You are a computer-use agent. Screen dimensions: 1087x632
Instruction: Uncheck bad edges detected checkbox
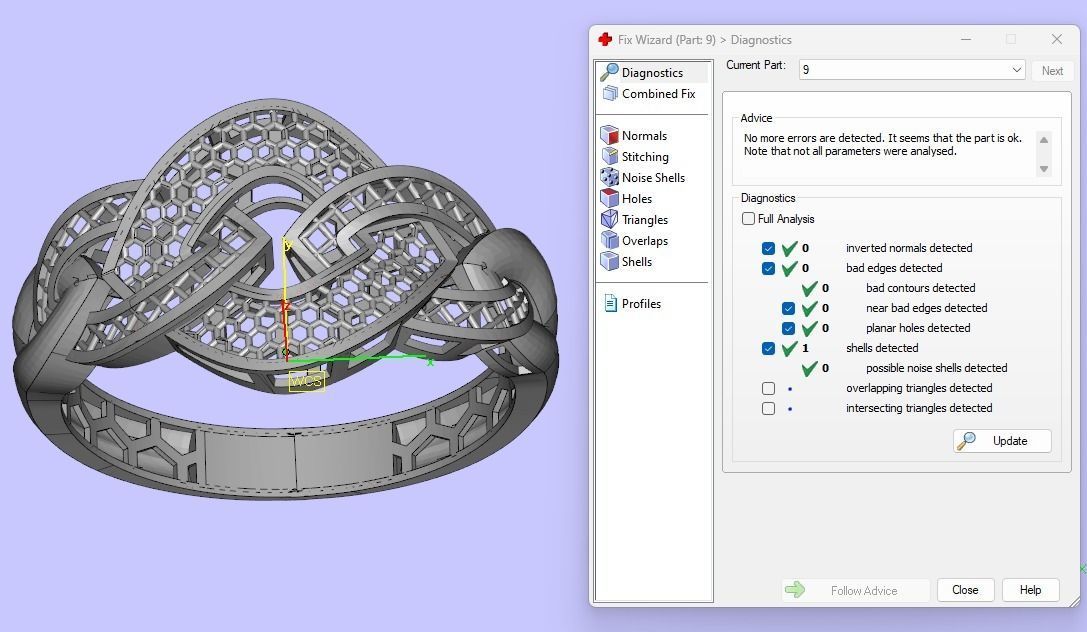(x=768, y=268)
